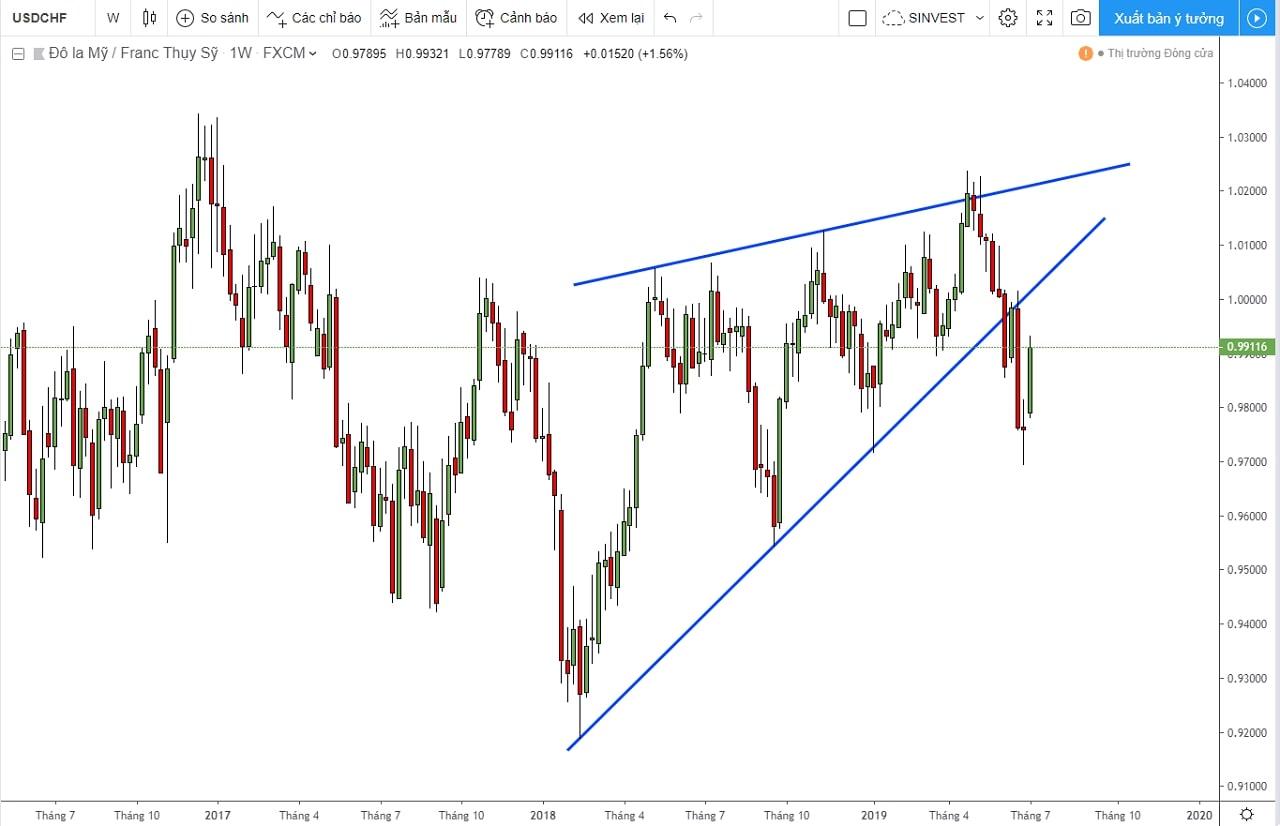Open Các chỉ báo indicators dialog
The image size is (1280, 826).
(314, 18)
